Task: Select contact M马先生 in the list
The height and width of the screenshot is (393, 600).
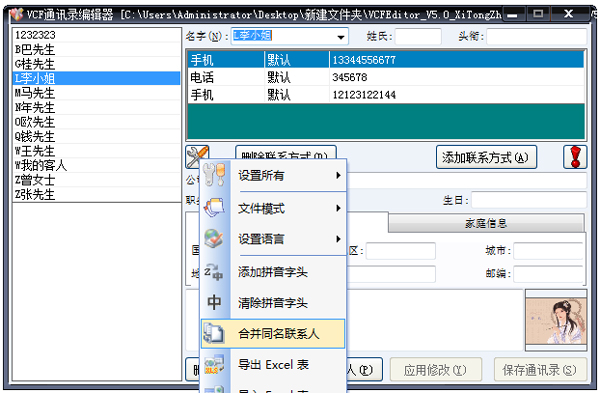Action: point(96,93)
